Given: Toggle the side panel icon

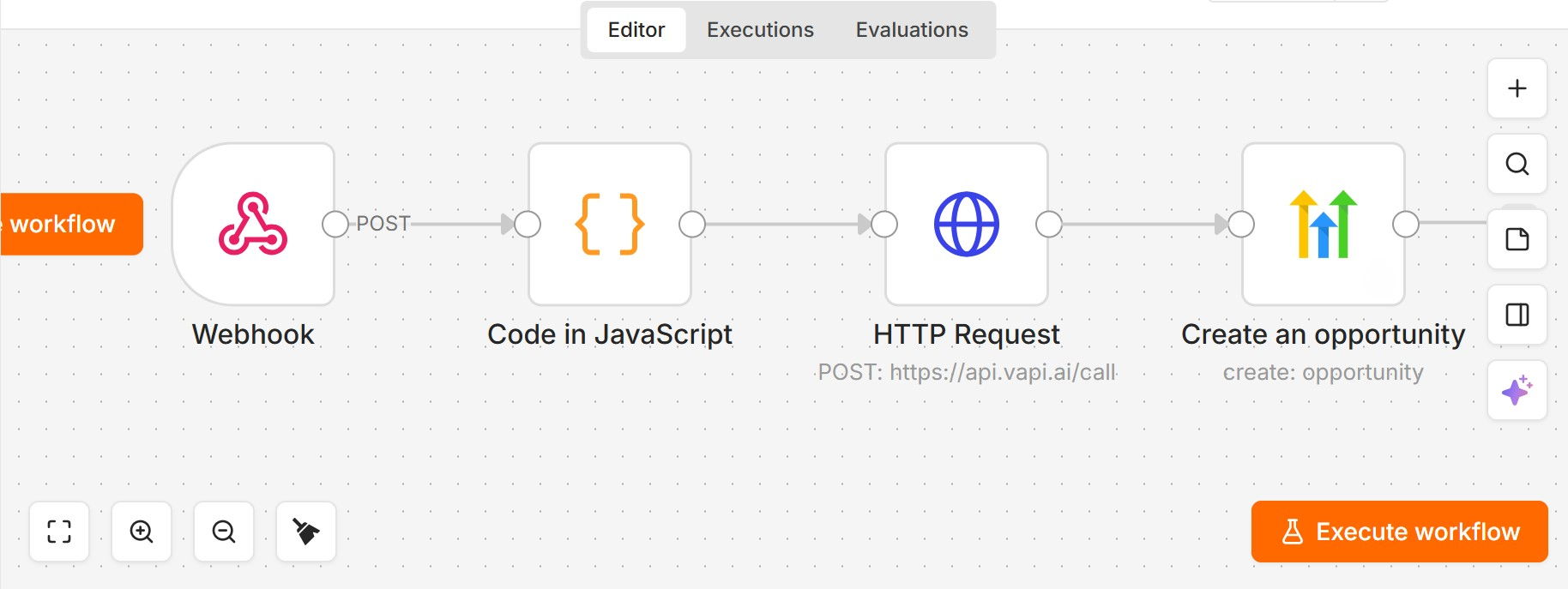Looking at the screenshot, I should click(1517, 315).
